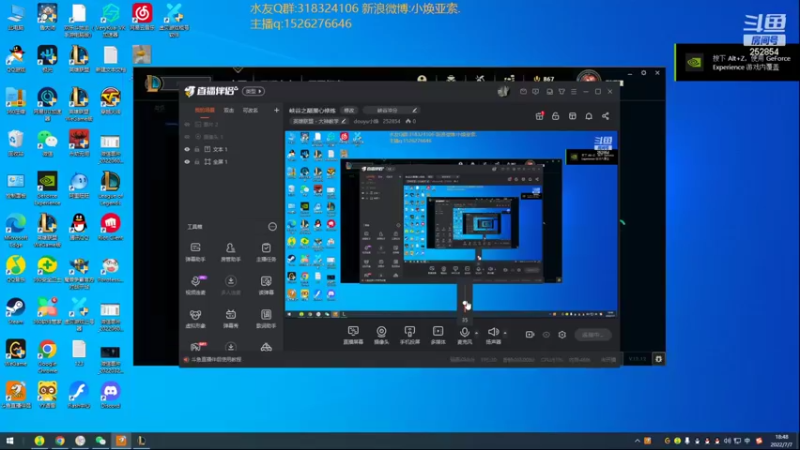Screen dimensions: 800x450
Task: Show hidden system tray icons chevron
Action: coord(637,441)
